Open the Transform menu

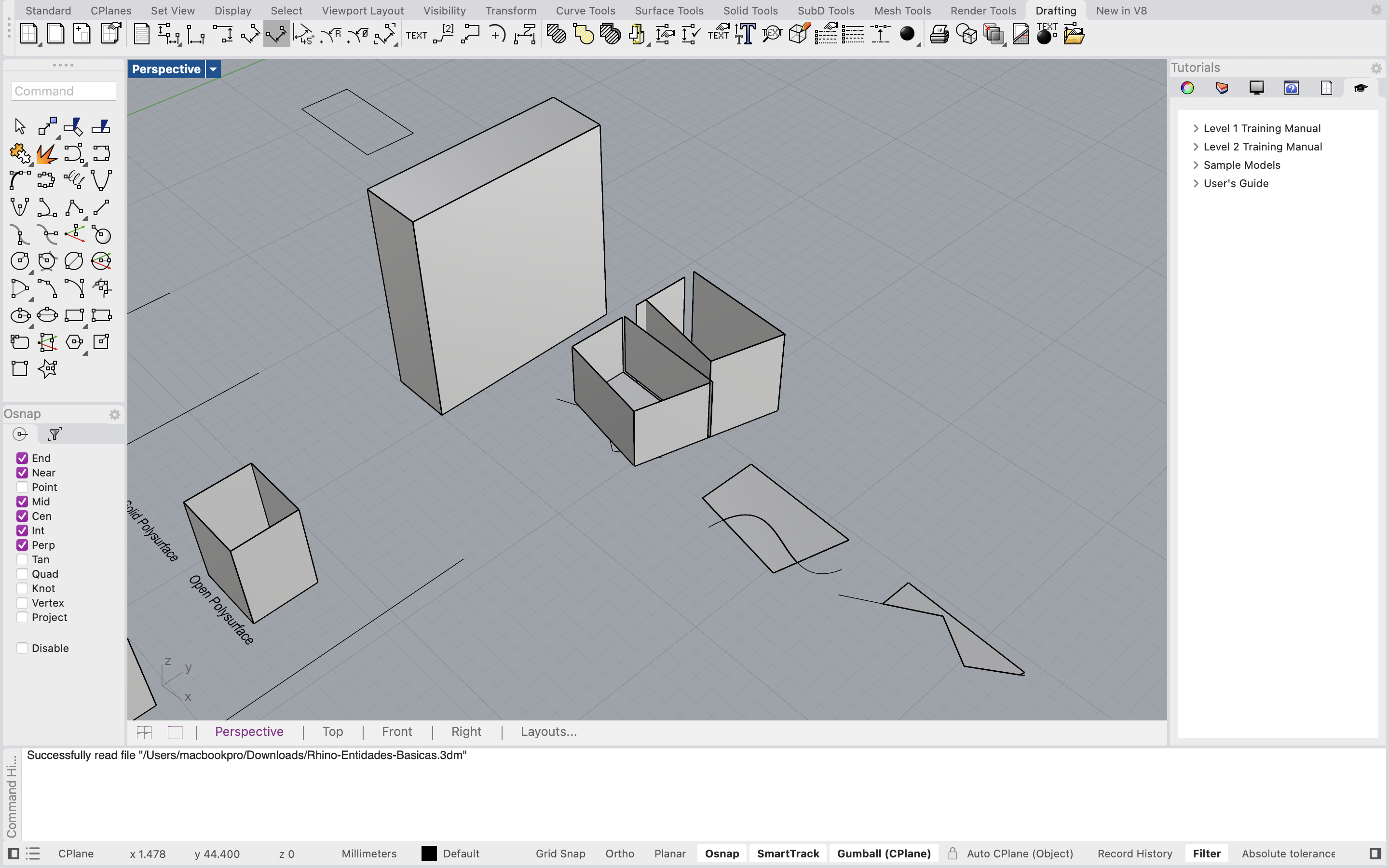(511, 10)
